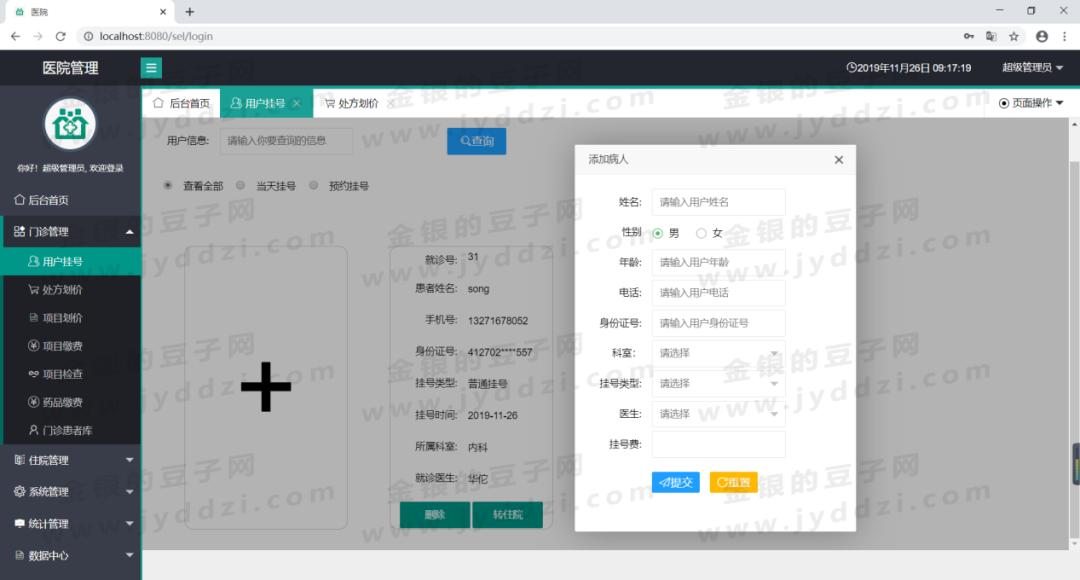The height and width of the screenshot is (580, 1080).
Task: Switch to the 后台首页 tab
Action: (x=181, y=103)
